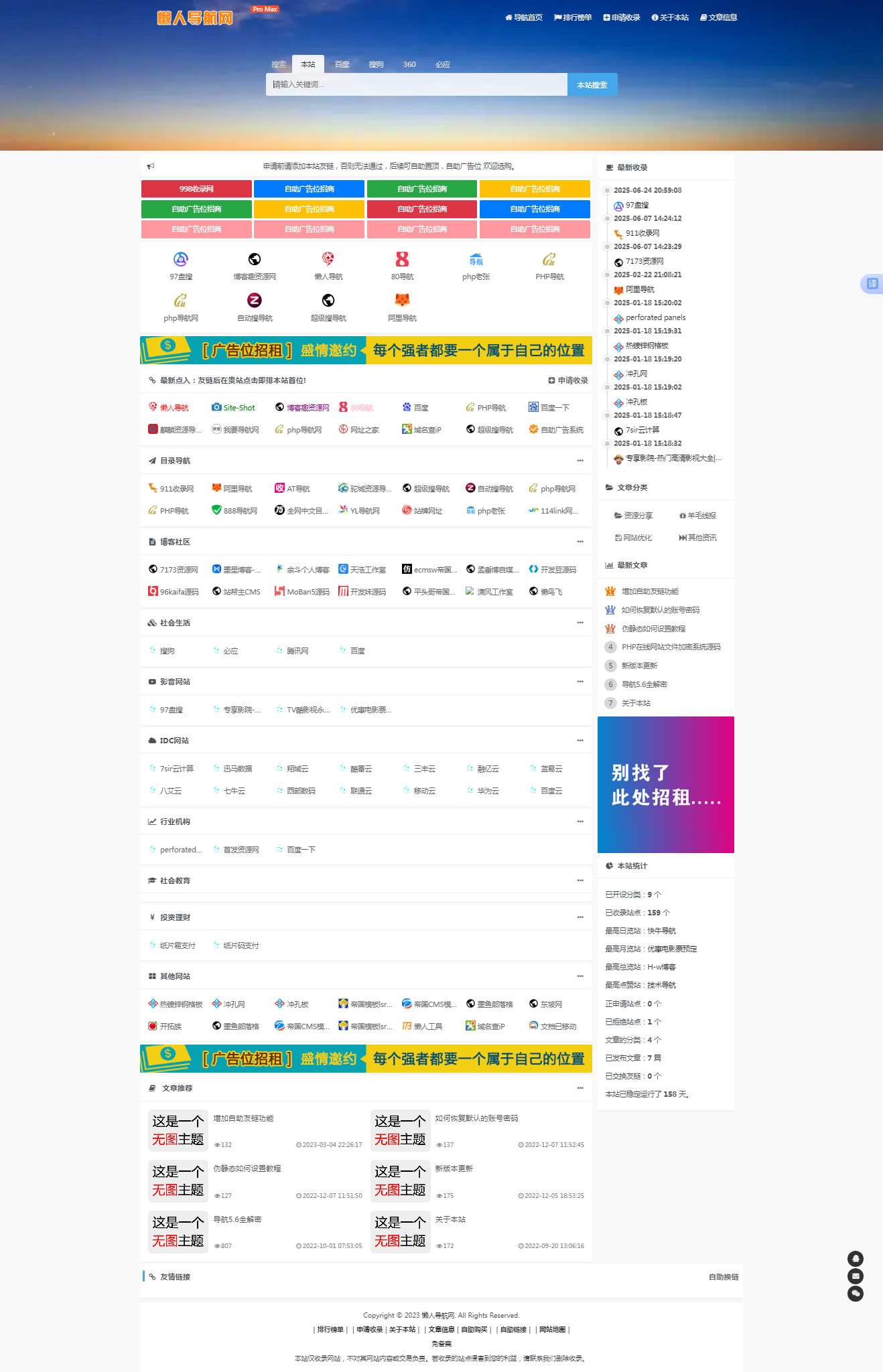
Task: Click the 本站搜索 button
Action: (x=592, y=84)
